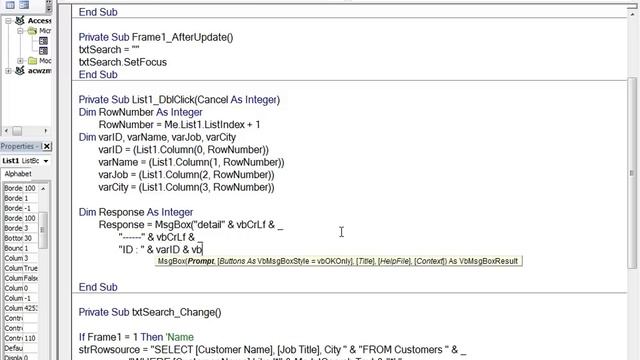Image resolution: width=640 pixels, height=360 pixels.
Task: Select the Colum property with value False
Action: pos(21,278)
